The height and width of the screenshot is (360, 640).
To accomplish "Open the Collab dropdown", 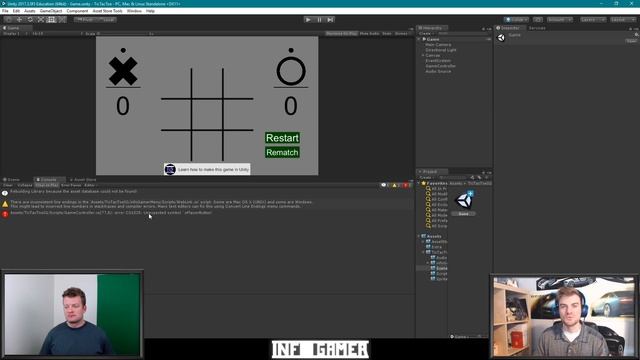I will coord(516,20).
